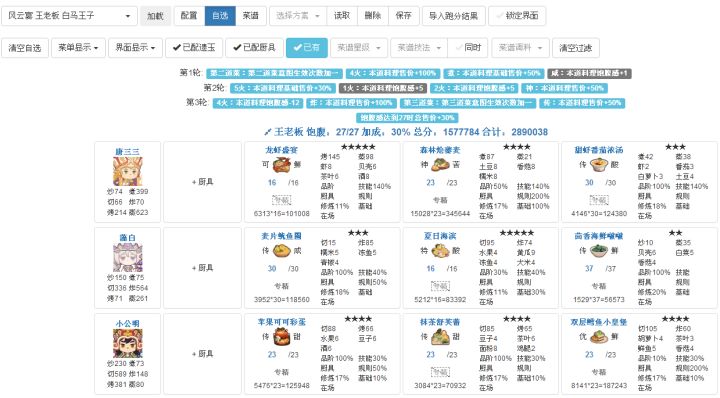Click chef avatar in the 龙虾盛宴 row
The width and height of the screenshot is (720, 398).
[x=128, y=171]
